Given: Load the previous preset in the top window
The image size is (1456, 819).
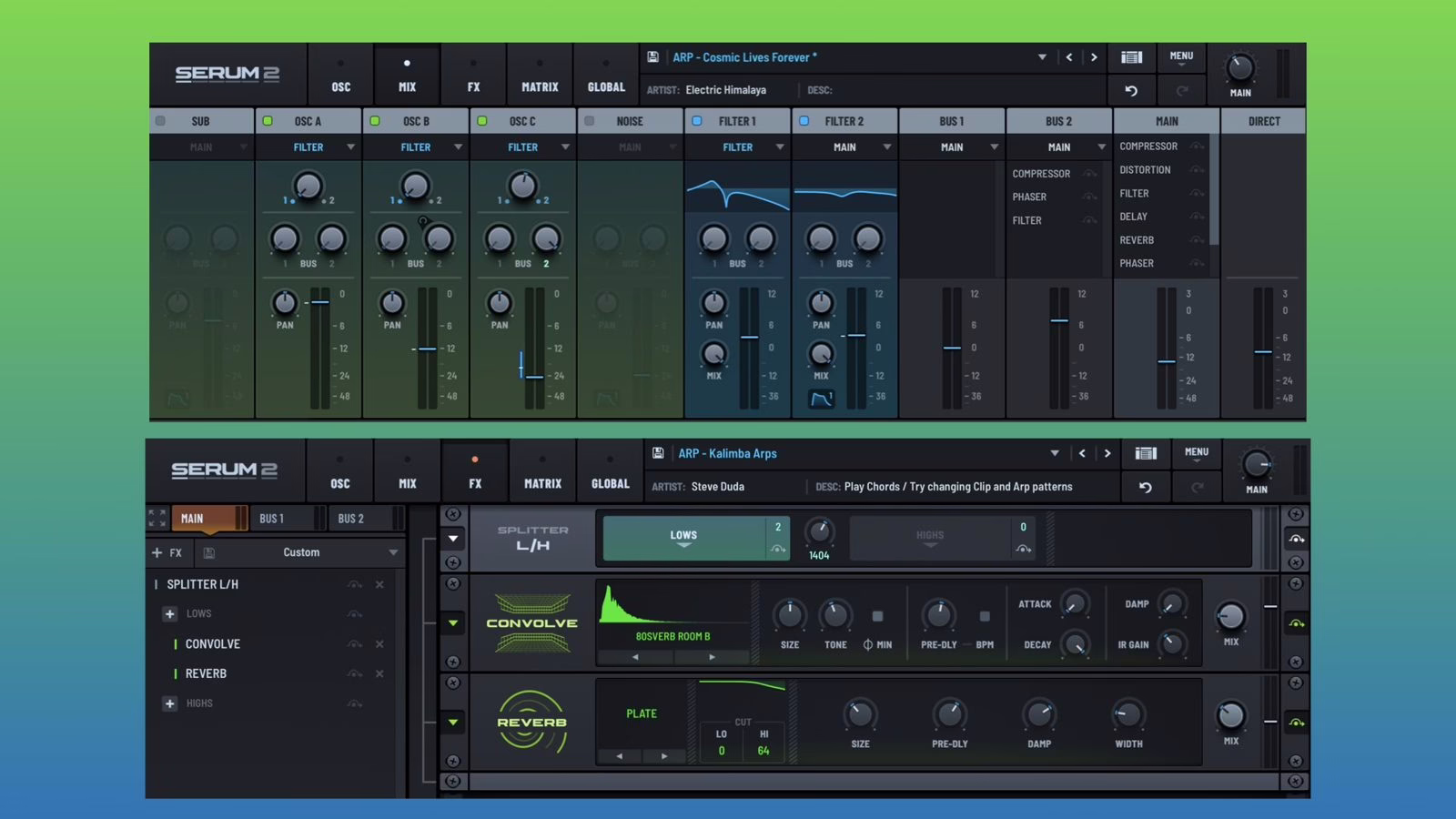Looking at the screenshot, I should point(1069,57).
